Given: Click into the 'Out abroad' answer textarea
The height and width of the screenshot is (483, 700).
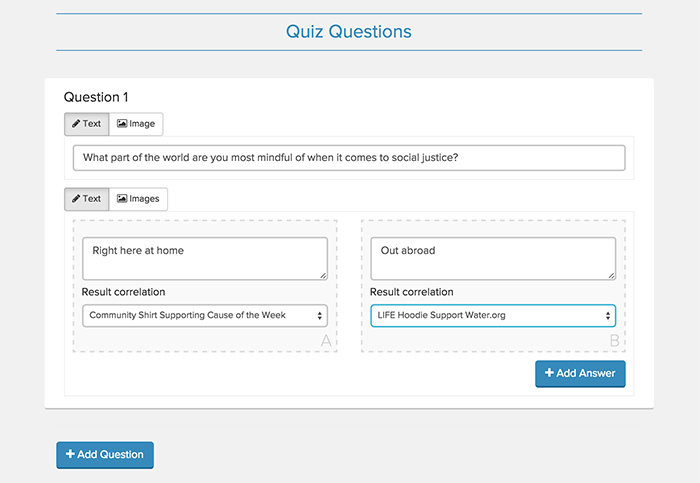Looking at the screenshot, I should point(493,258).
